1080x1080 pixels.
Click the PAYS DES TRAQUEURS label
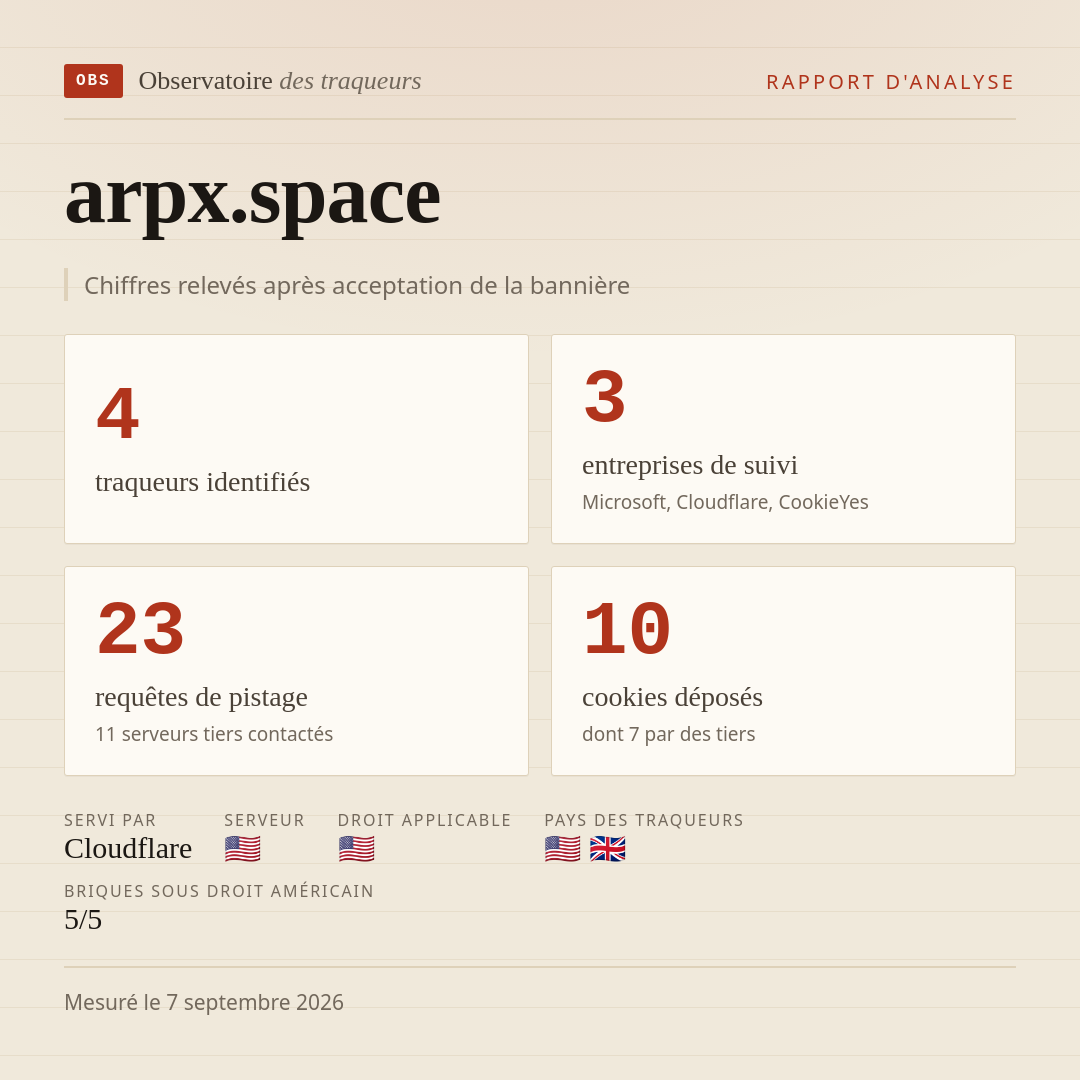[644, 820]
